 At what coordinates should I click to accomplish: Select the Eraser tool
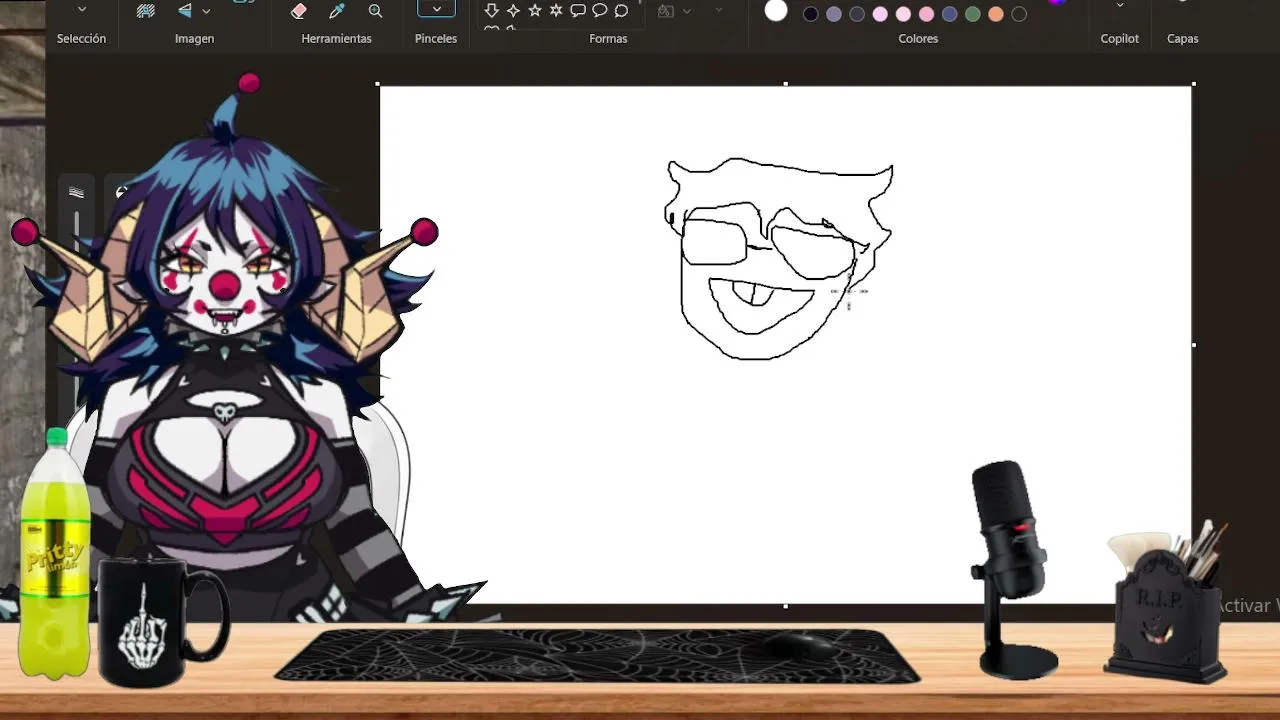point(298,11)
